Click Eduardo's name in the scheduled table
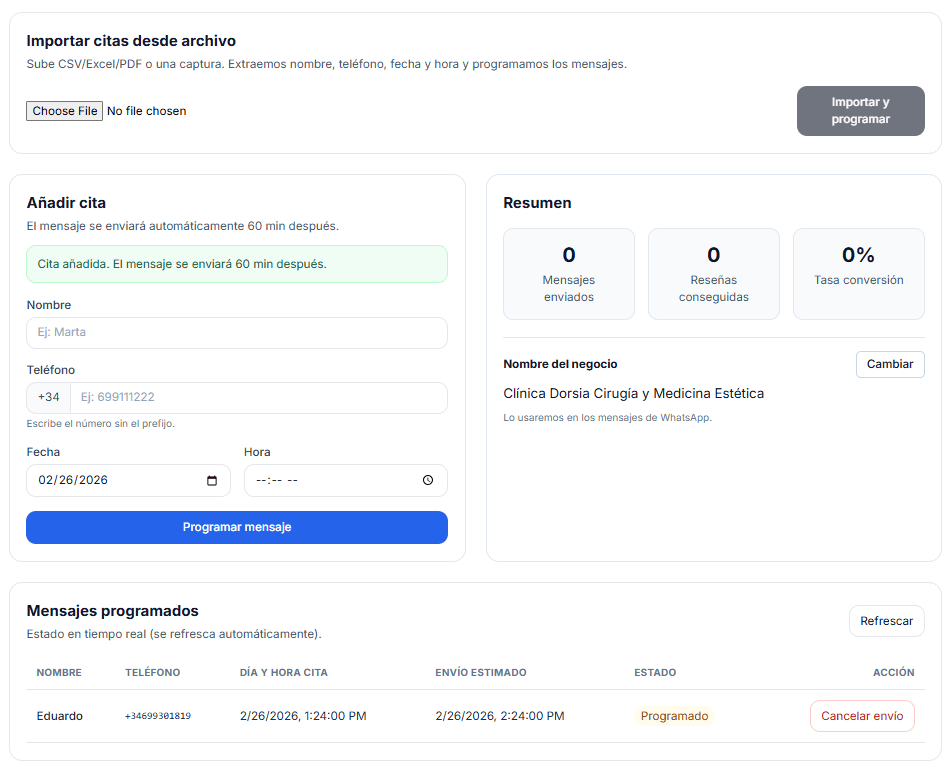This screenshot has width=951, height=769. pos(60,716)
